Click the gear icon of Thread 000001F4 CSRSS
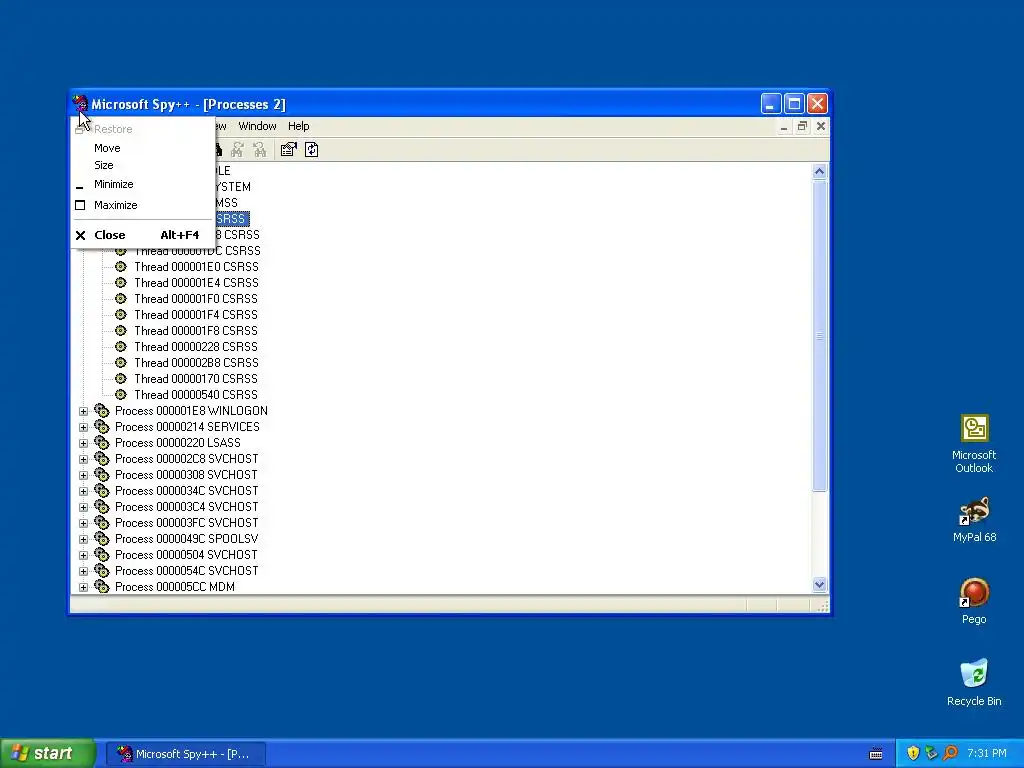Viewport: 1024px width, 768px height. [x=121, y=314]
